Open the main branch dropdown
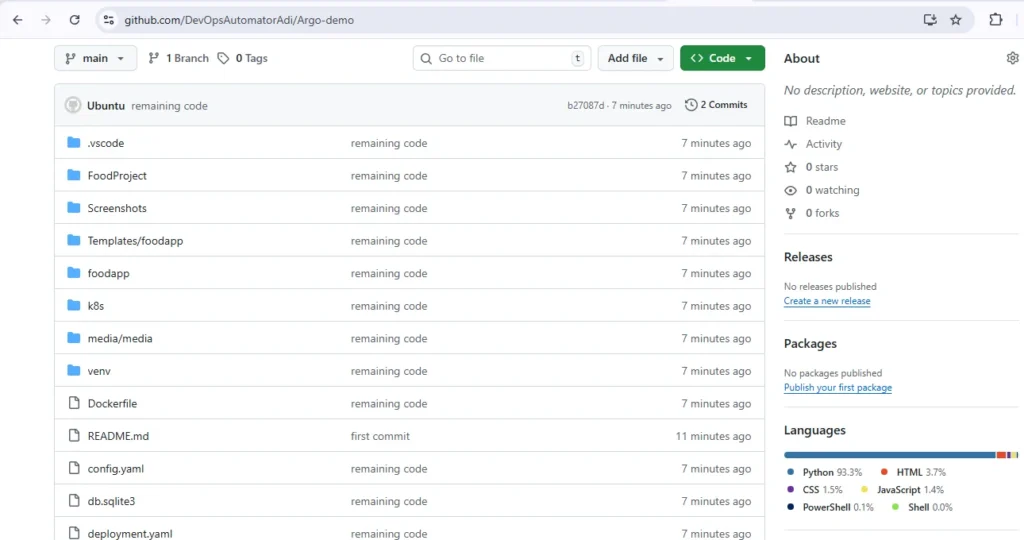The height and width of the screenshot is (540, 1024). [95, 58]
